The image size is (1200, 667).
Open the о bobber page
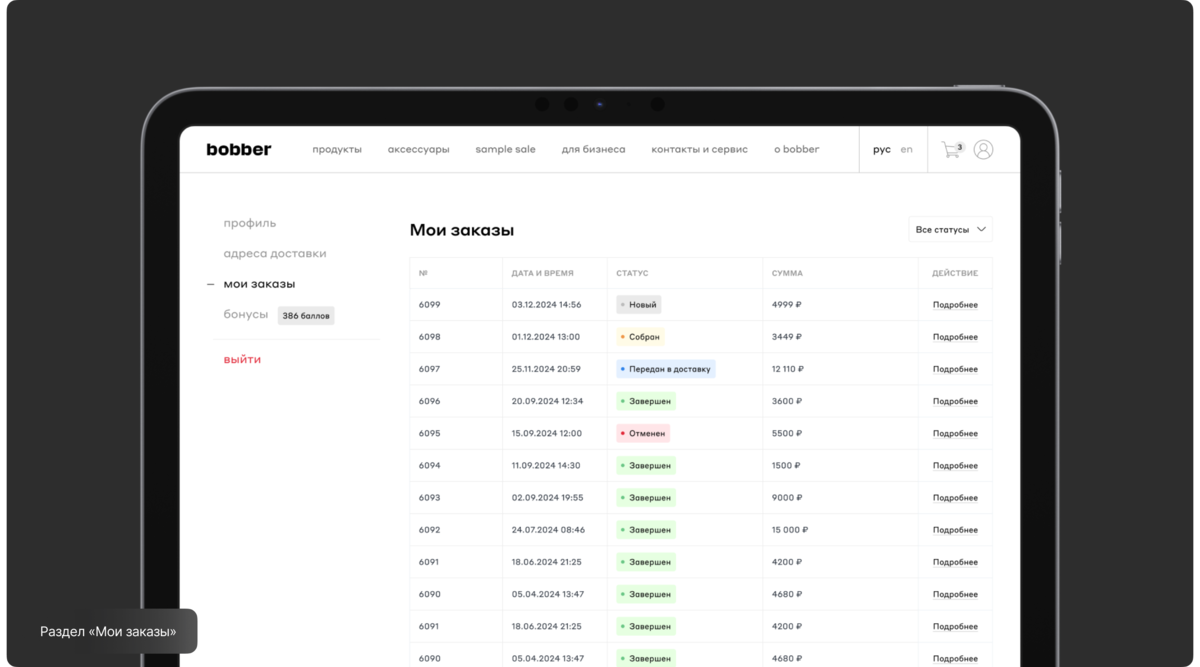point(796,150)
